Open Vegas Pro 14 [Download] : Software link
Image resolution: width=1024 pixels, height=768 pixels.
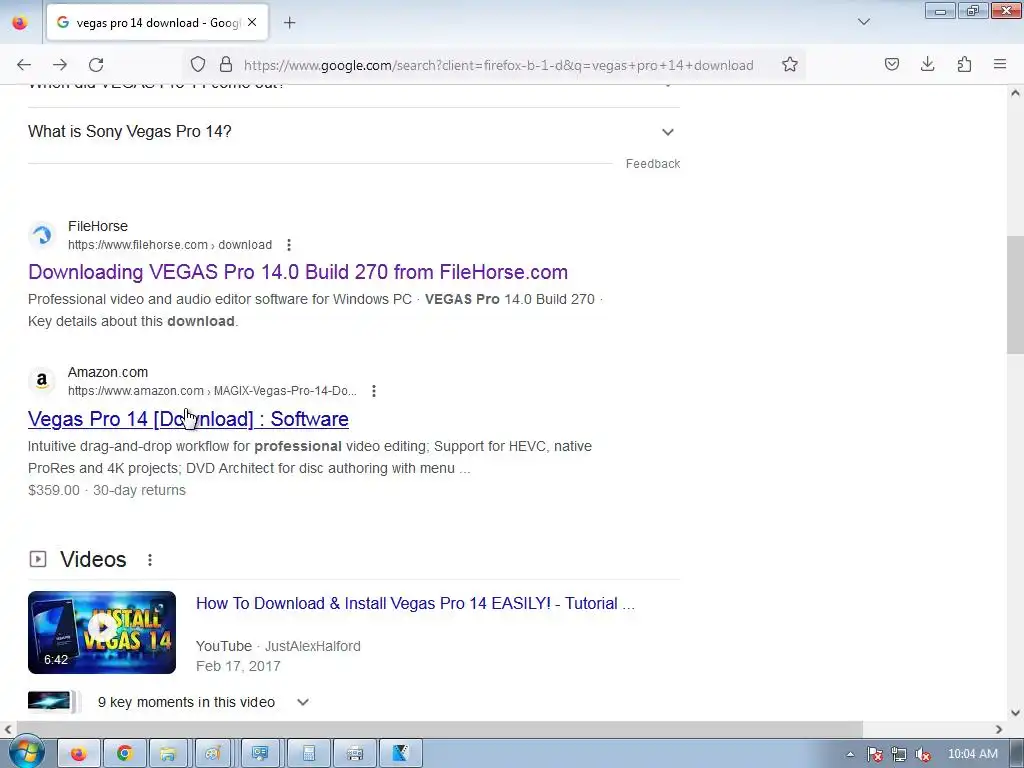pyautogui.click(x=188, y=419)
